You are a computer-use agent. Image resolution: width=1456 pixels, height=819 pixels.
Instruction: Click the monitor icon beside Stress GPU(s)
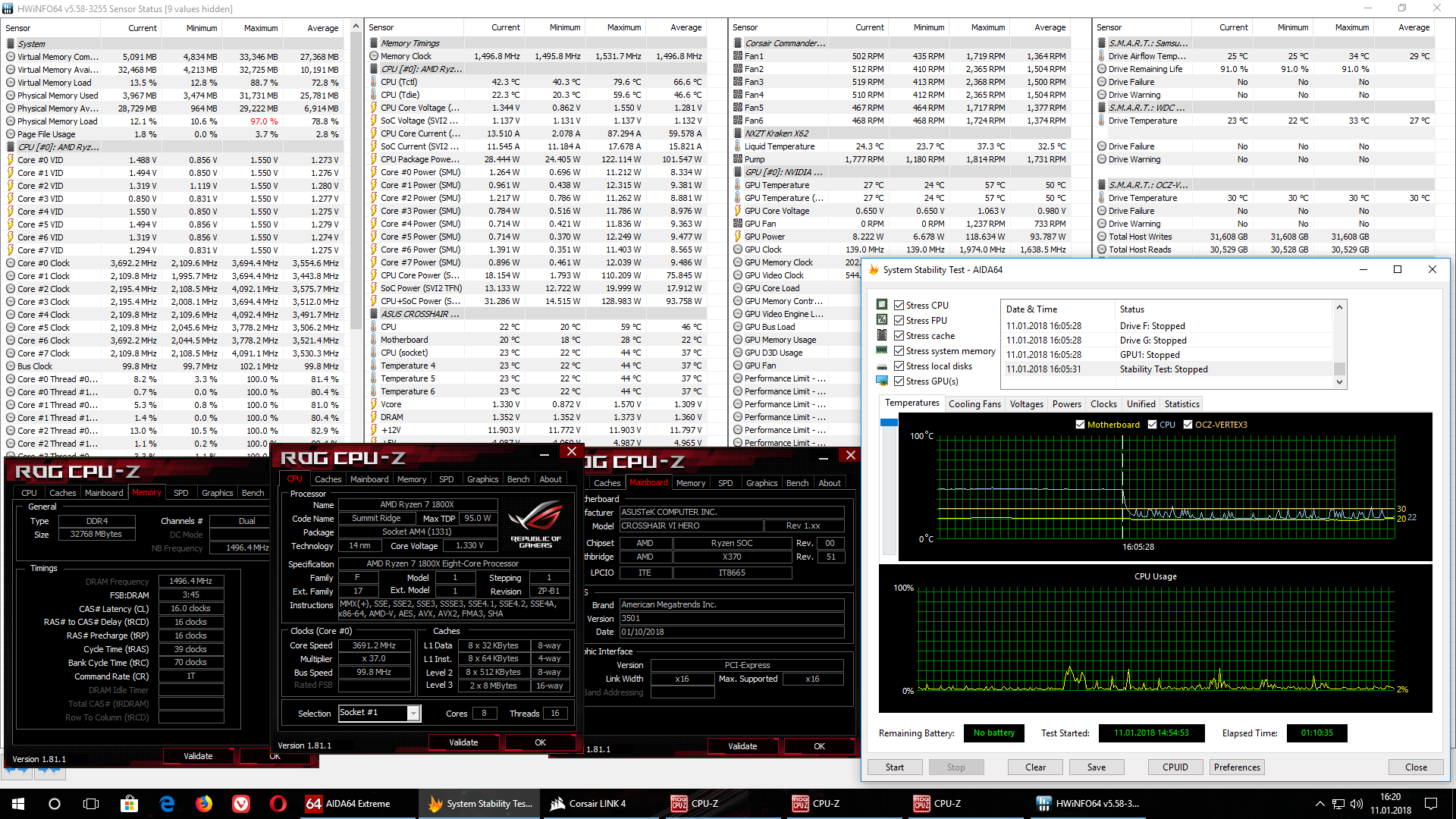[x=881, y=381]
